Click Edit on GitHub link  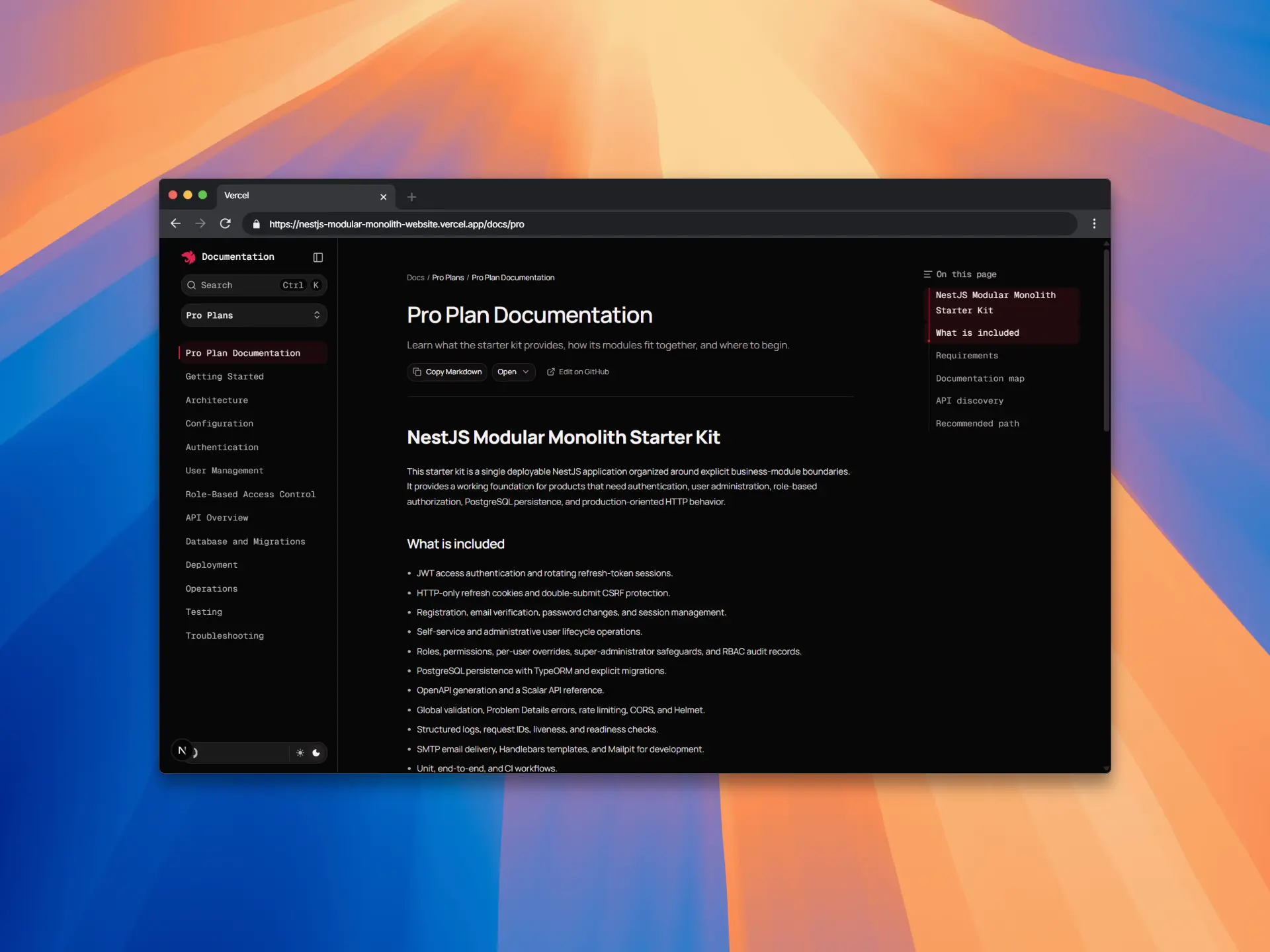(578, 372)
